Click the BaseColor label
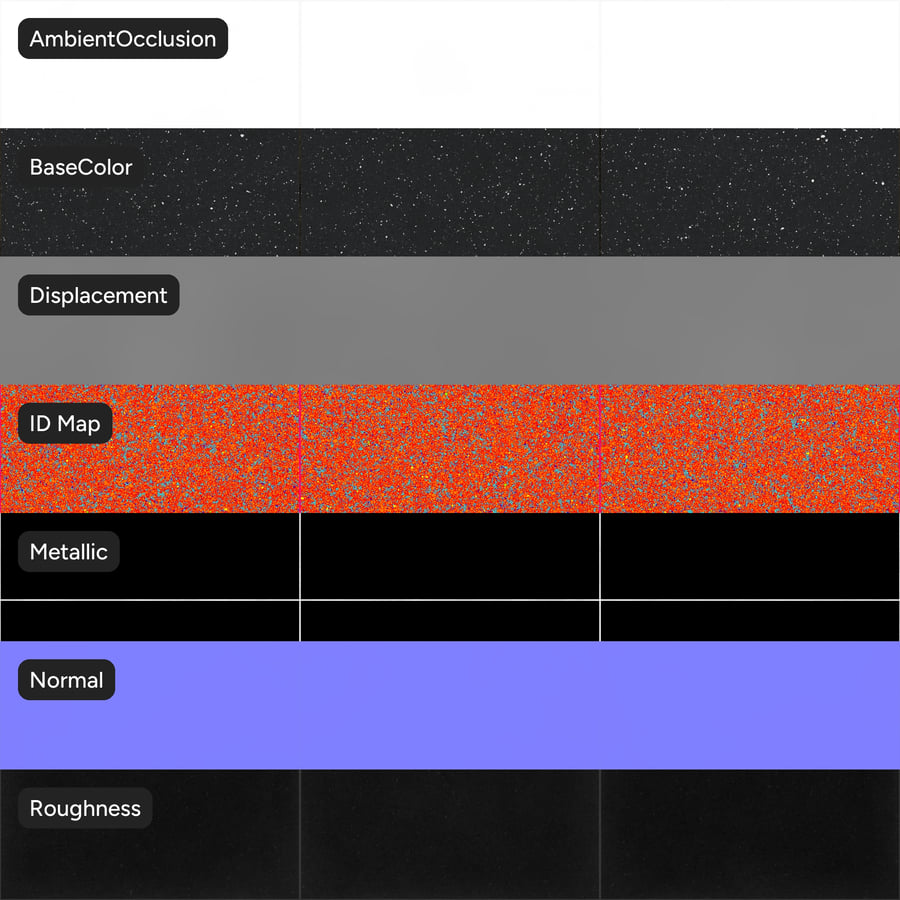Viewport: 900px width, 900px height. pos(81,167)
